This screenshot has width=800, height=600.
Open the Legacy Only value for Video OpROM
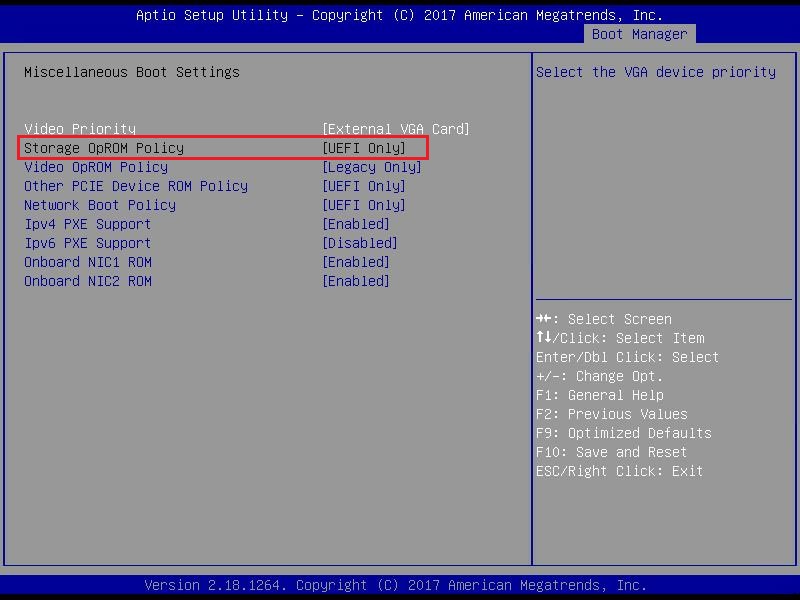coord(371,167)
